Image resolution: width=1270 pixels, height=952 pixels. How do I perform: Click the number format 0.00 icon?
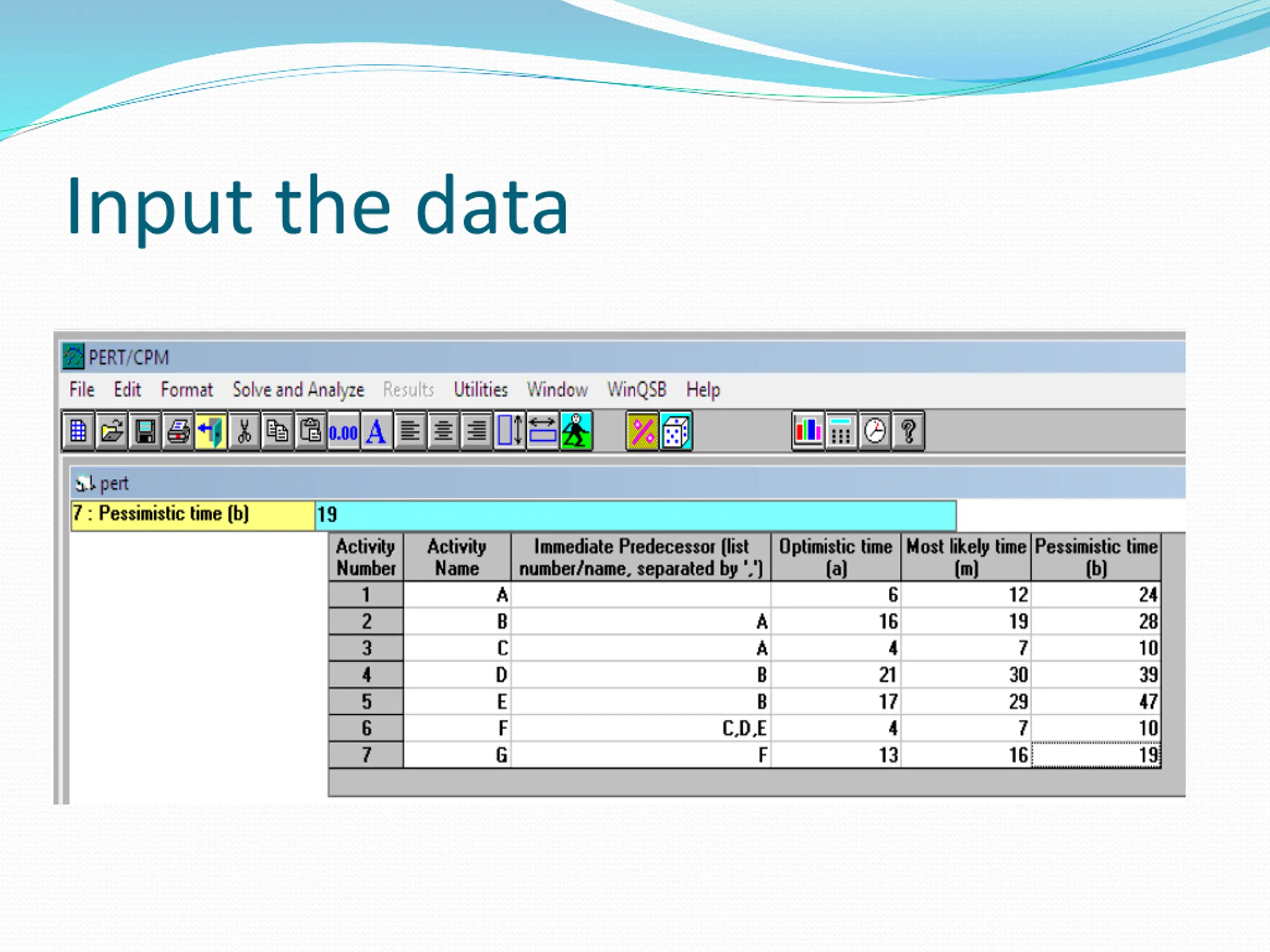click(x=343, y=431)
